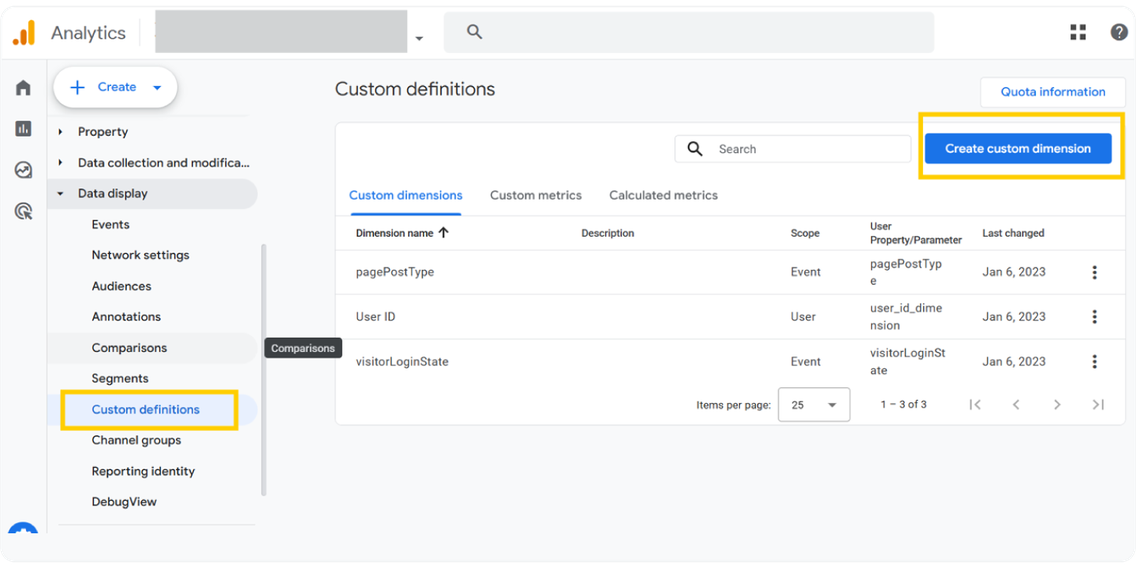Open Channel groups in the sidebar
The image size is (1136, 568).
(x=136, y=440)
